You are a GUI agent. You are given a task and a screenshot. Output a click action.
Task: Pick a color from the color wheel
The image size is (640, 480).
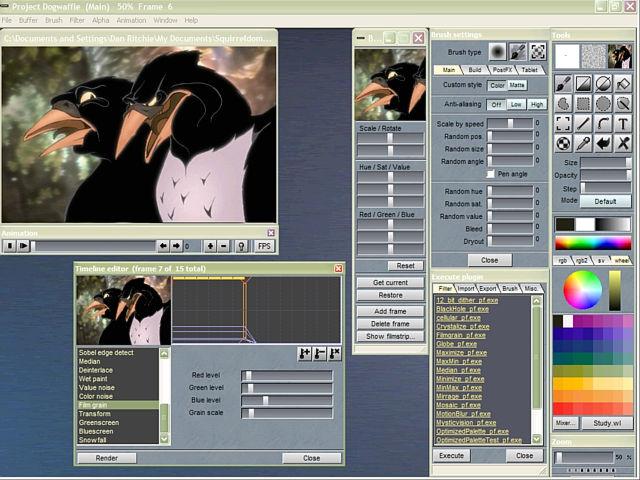[x=582, y=290]
